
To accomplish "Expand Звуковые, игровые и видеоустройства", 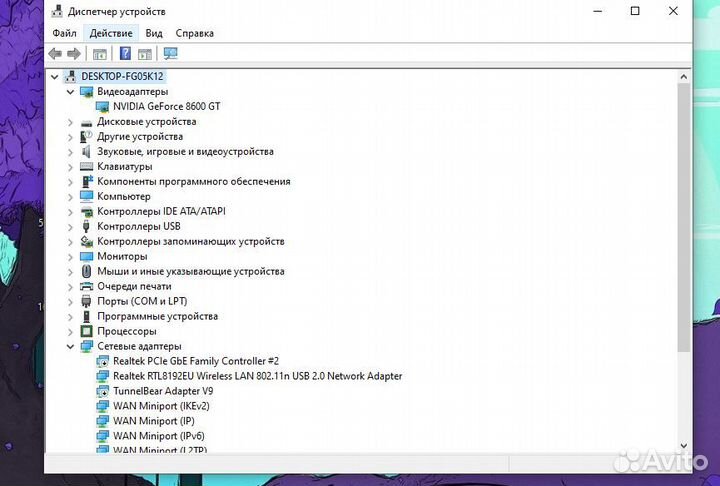I will 70,152.
